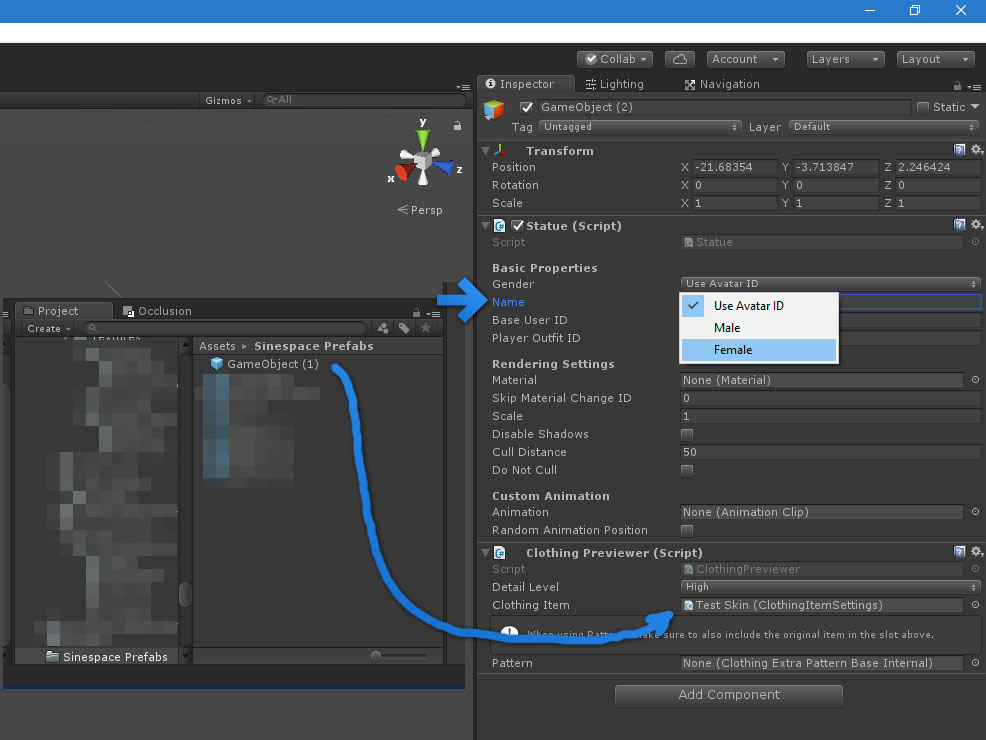Open the Account dropdown
This screenshot has width=986, height=740.
tap(745, 59)
